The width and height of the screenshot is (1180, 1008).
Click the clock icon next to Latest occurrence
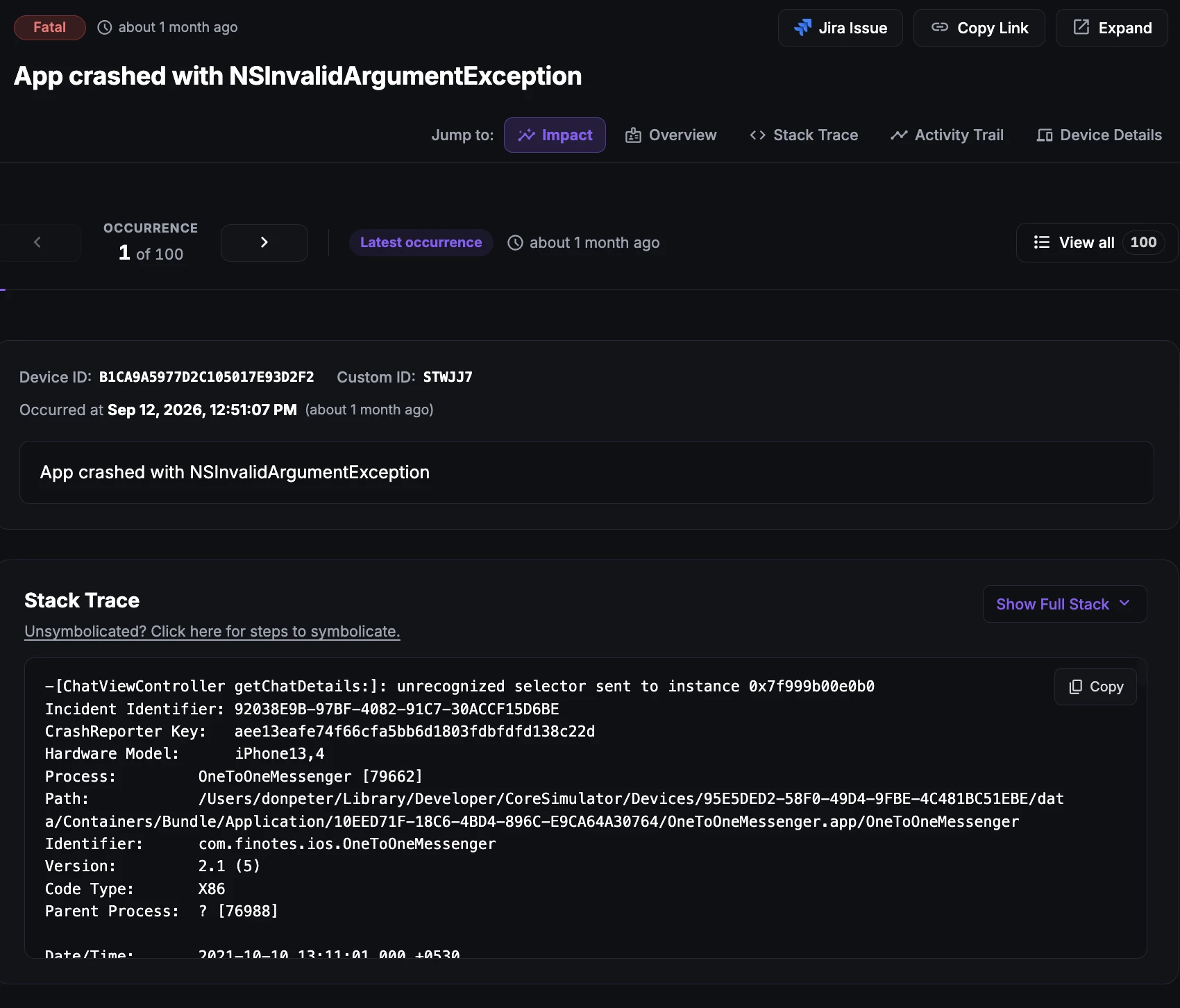tap(515, 242)
